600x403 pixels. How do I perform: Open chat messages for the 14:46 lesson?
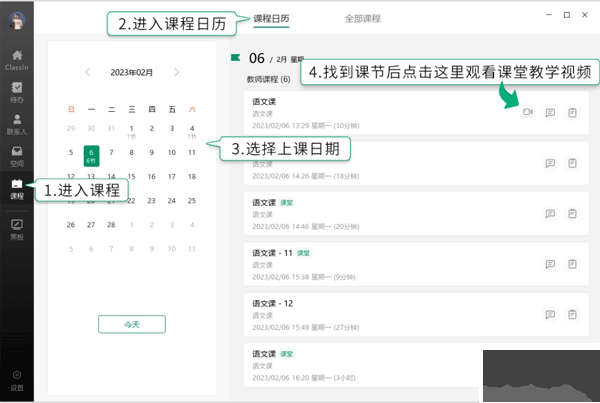pyautogui.click(x=550, y=214)
